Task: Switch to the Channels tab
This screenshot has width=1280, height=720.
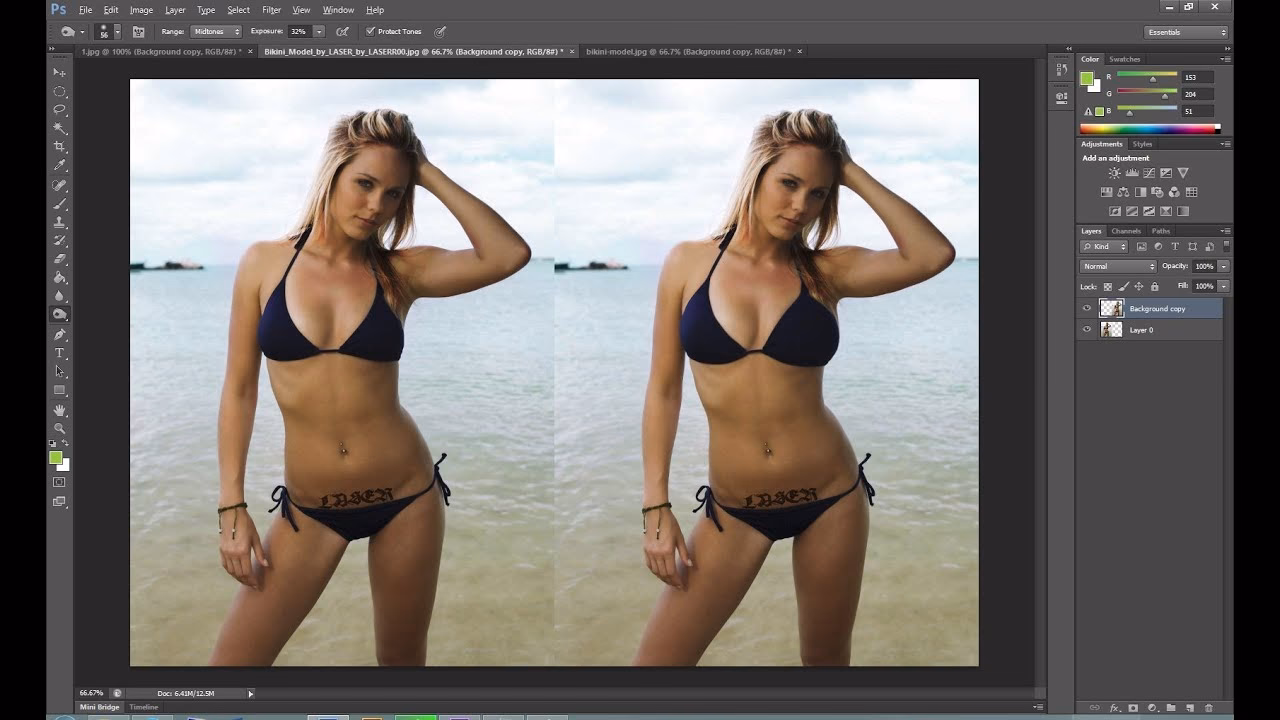Action: (1125, 230)
